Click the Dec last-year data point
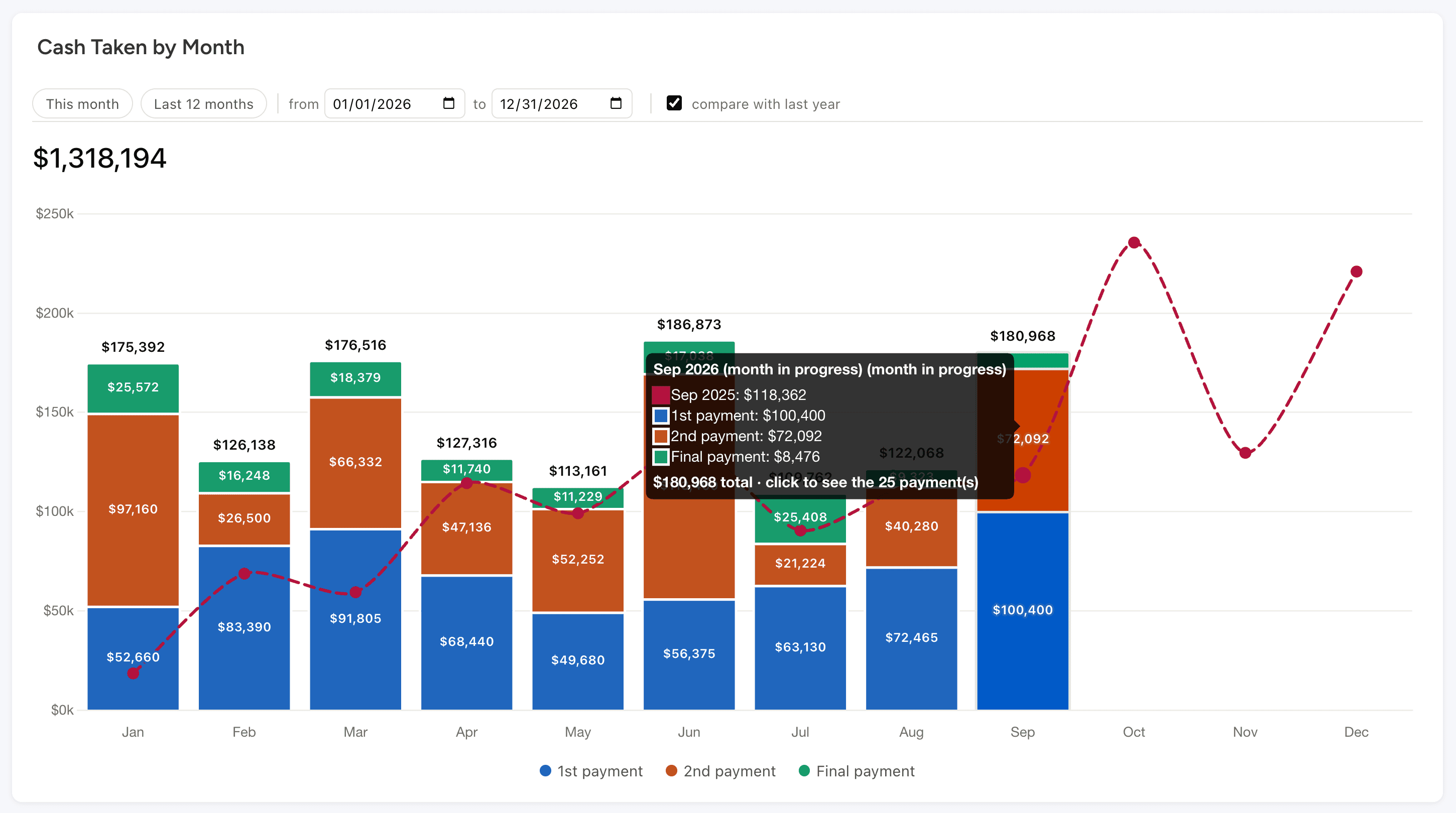Image resolution: width=1456 pixels, height=813 pixels. [1357, 272]
